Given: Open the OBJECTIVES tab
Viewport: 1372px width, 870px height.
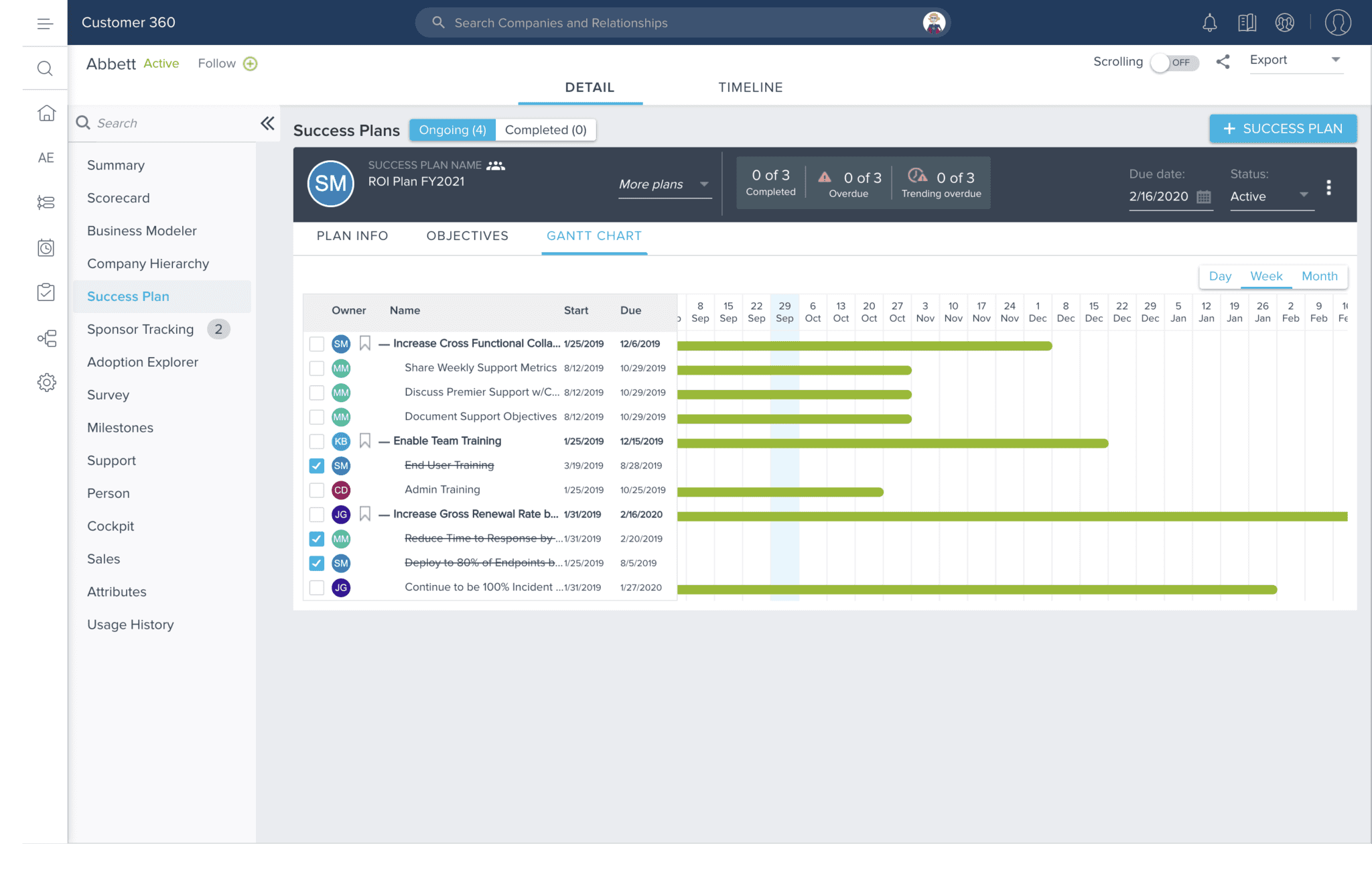Looking at the screenshot, I should point(467,236).
